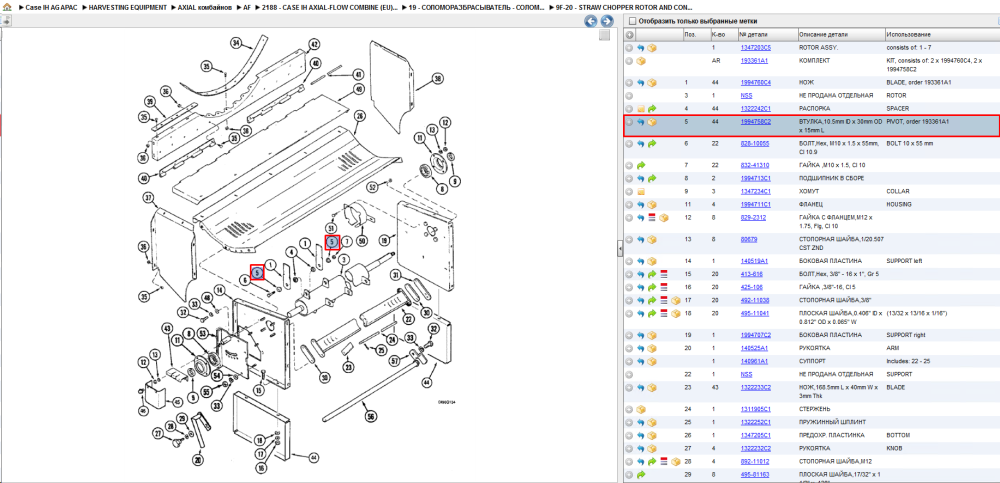Screen dimensions: 1000x483
Task: Click the package icon in 80679 row
Action: (x=652, y=240)
